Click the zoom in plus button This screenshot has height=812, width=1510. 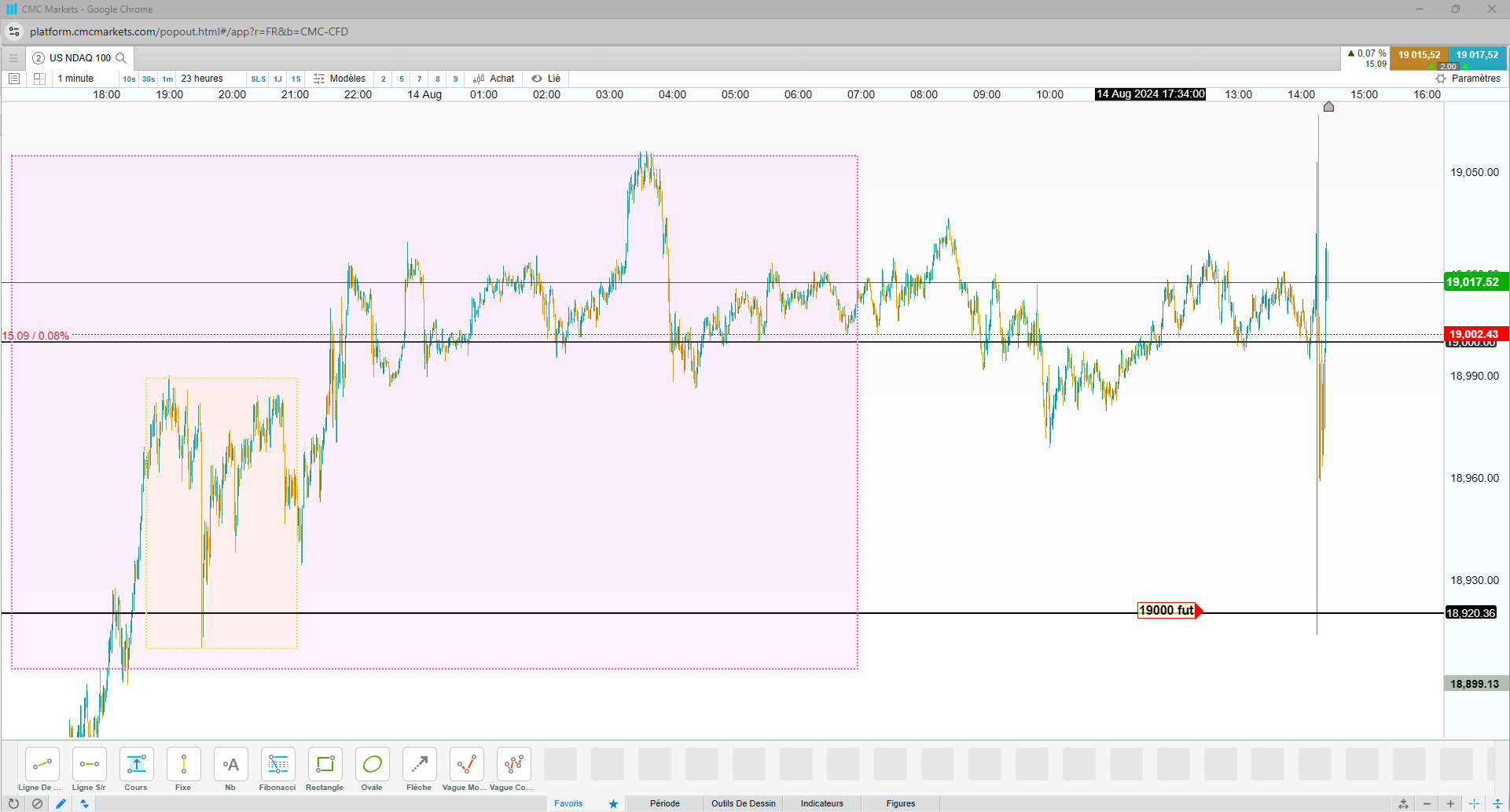(x=1450, y=803)
